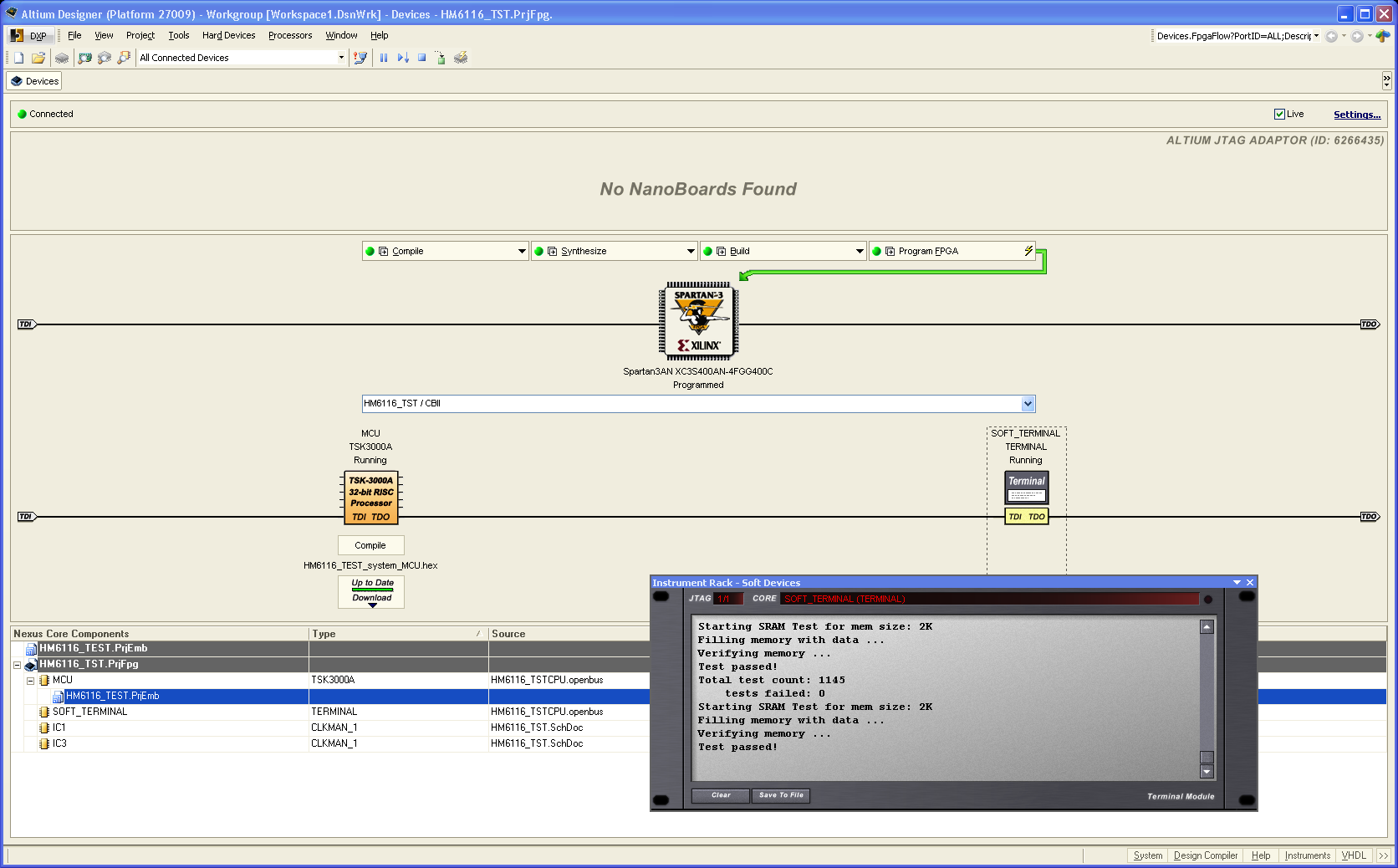Click the blue step-into arrow icon
The height and width of the screenshot is (868, 1398).
(403, 58)
